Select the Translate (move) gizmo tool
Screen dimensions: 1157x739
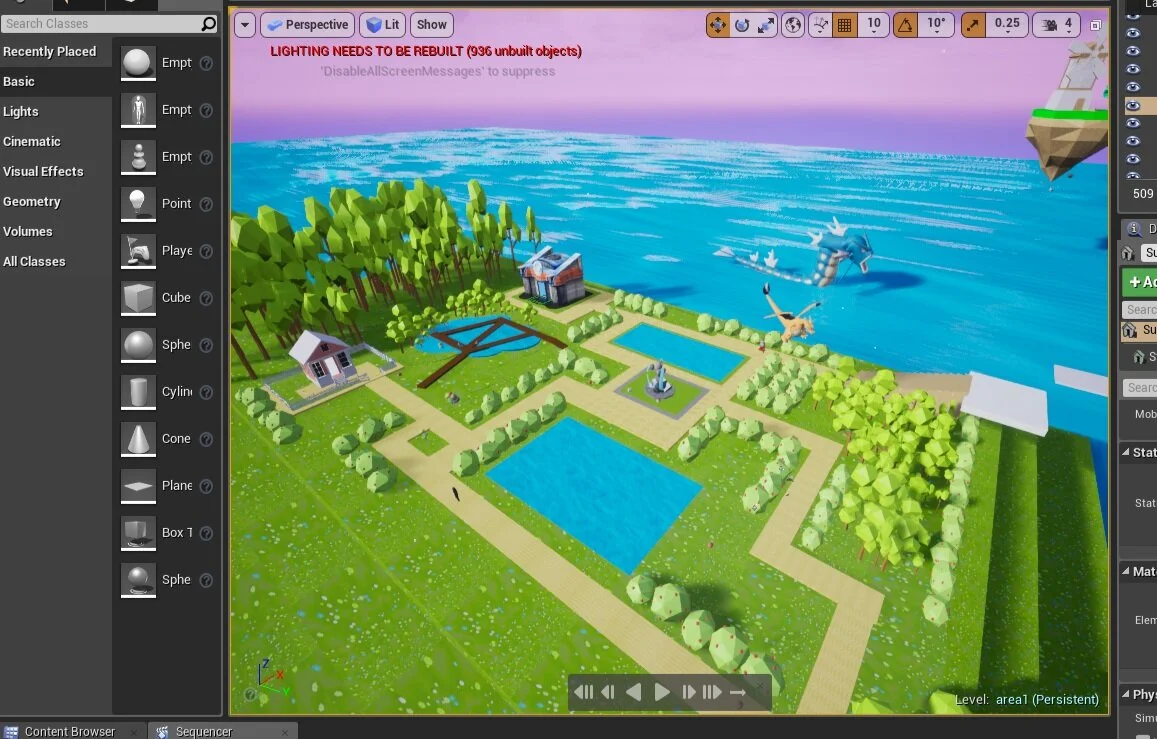(717, 25)
